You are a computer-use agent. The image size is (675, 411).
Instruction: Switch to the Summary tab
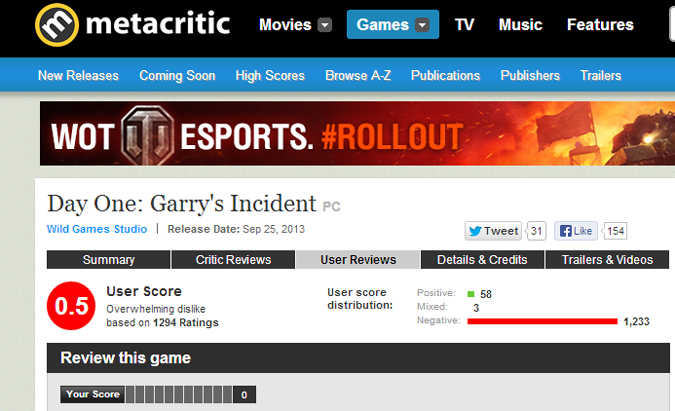point(108,260)
